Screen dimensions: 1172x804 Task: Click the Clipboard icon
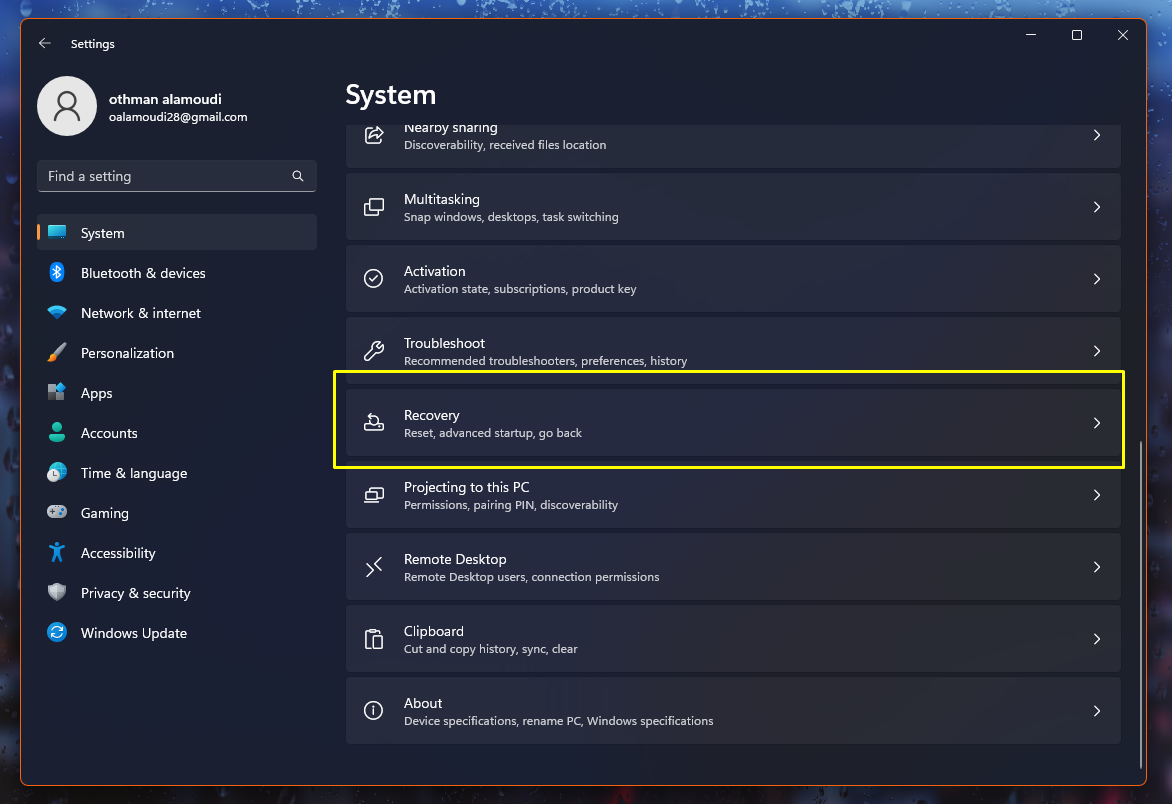[x=374, y=639]
